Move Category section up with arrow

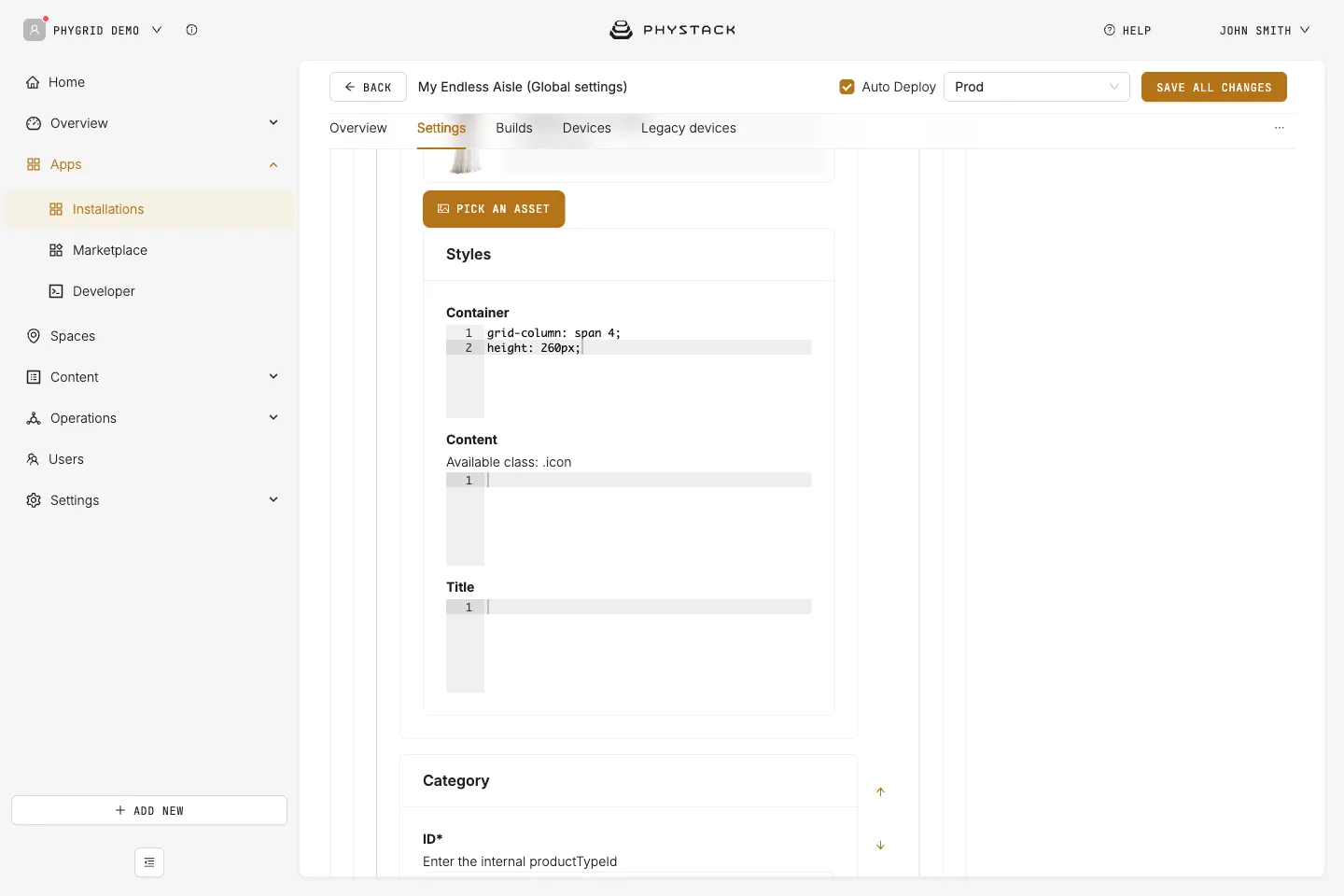pyautogui.click(x=880, y=791)
